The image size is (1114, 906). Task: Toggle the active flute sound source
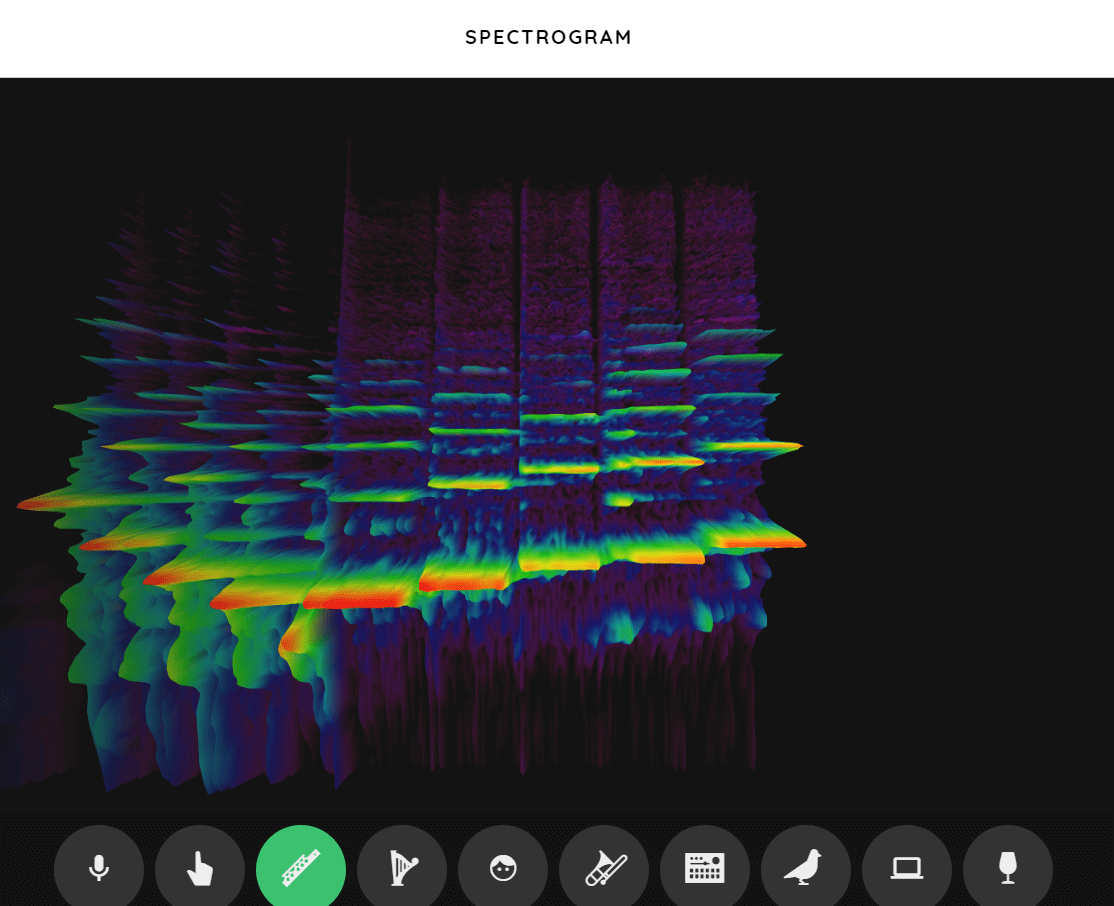click(x=301, y=868)
